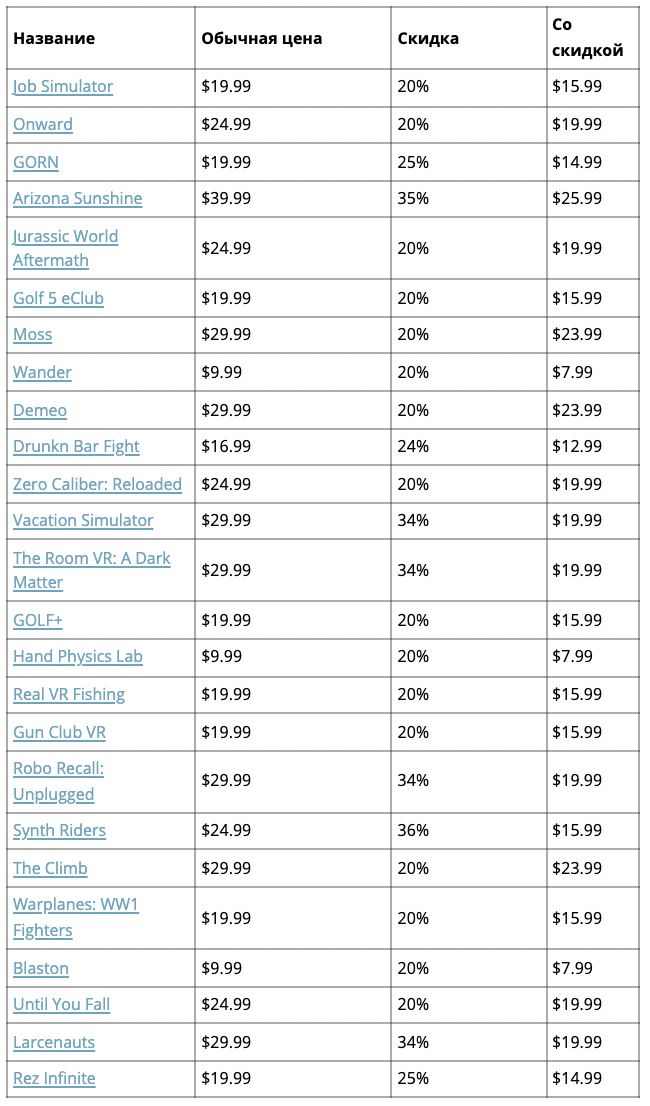Click the GOLF+ link

[38, 620]
